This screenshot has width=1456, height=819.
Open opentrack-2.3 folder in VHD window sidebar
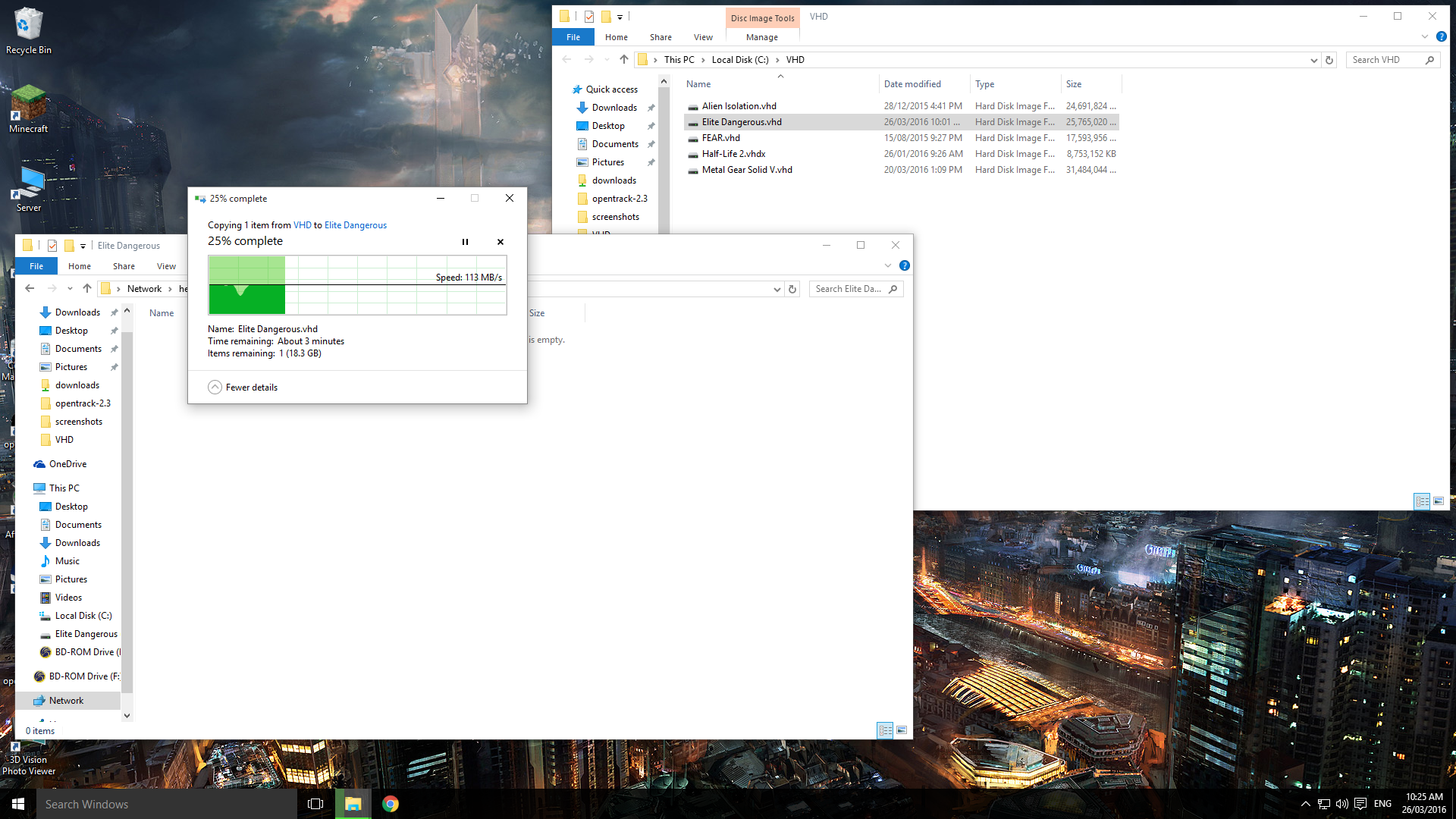[x=620, y=199]
